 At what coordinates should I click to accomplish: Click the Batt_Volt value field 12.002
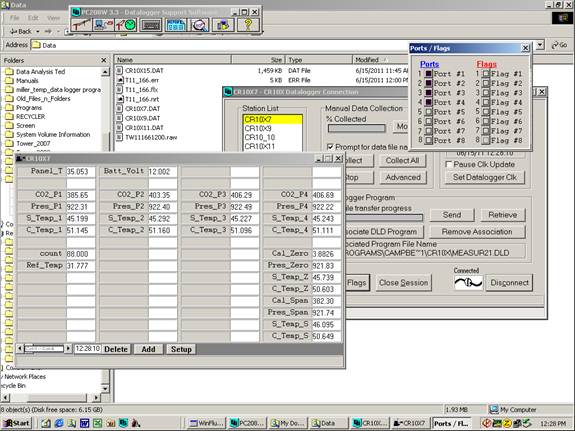point(162,172)
